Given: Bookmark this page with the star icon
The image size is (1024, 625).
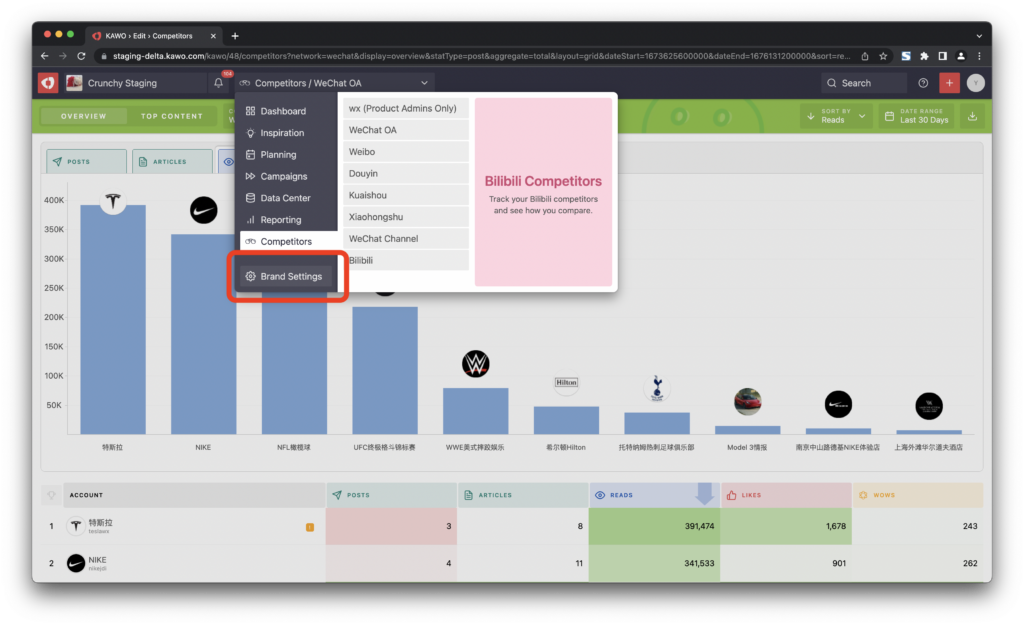Looking at the screenshot, I should pos(883,56).
